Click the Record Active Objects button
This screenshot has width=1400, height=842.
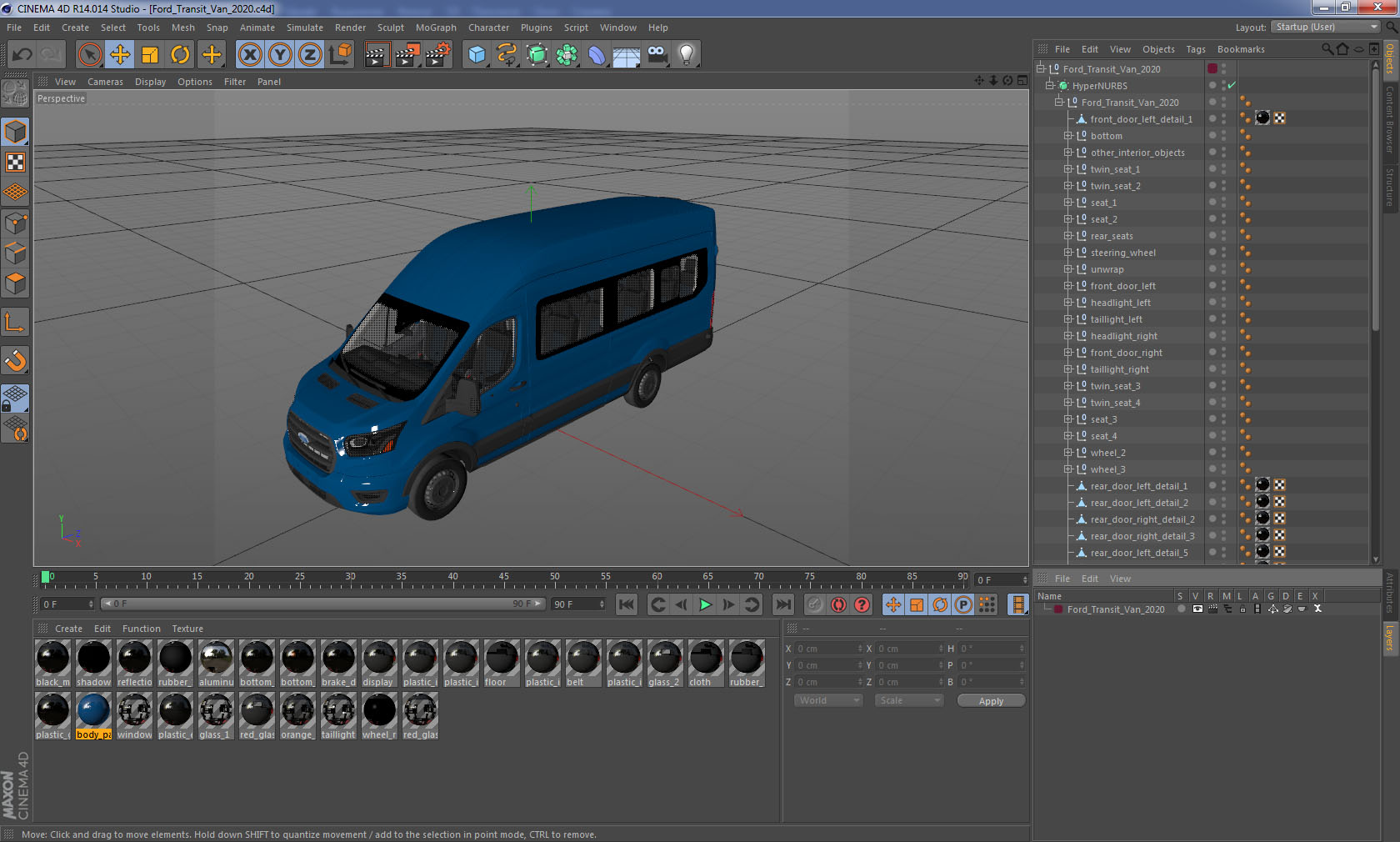pyautogui.click(x=815, y=604)
